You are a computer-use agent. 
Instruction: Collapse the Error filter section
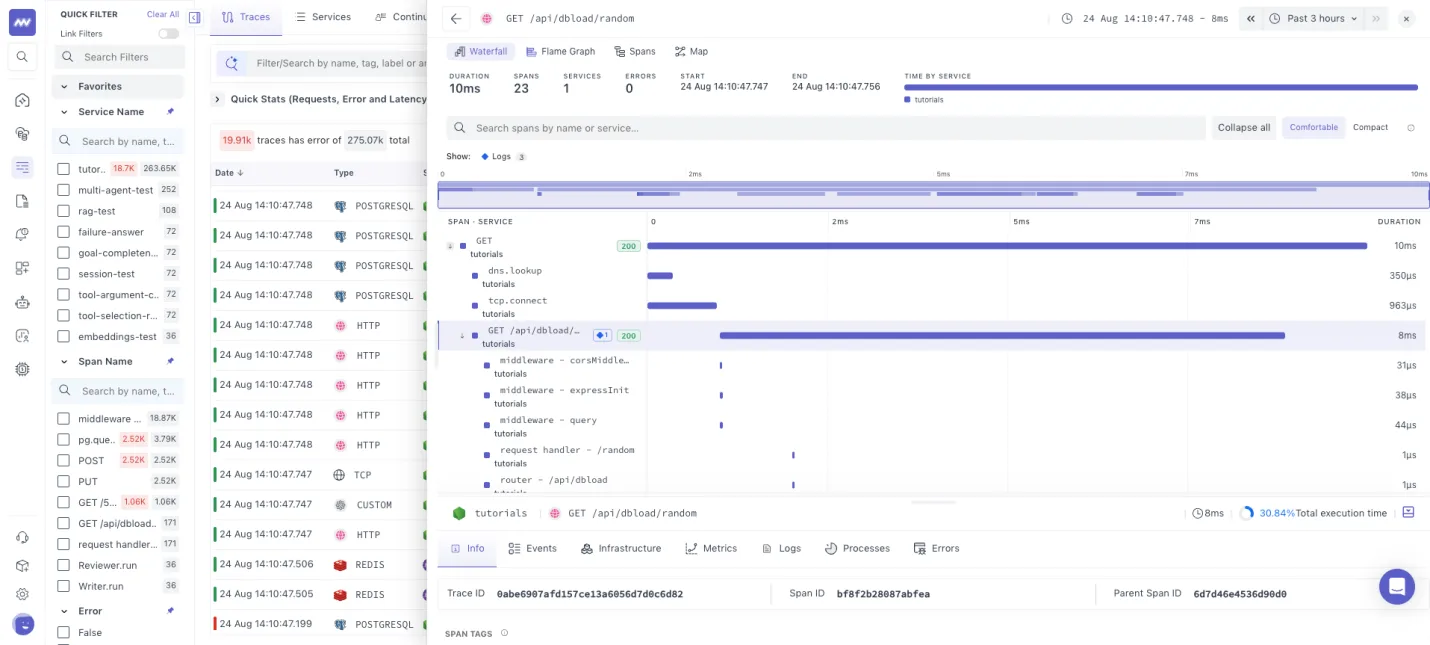65,611
